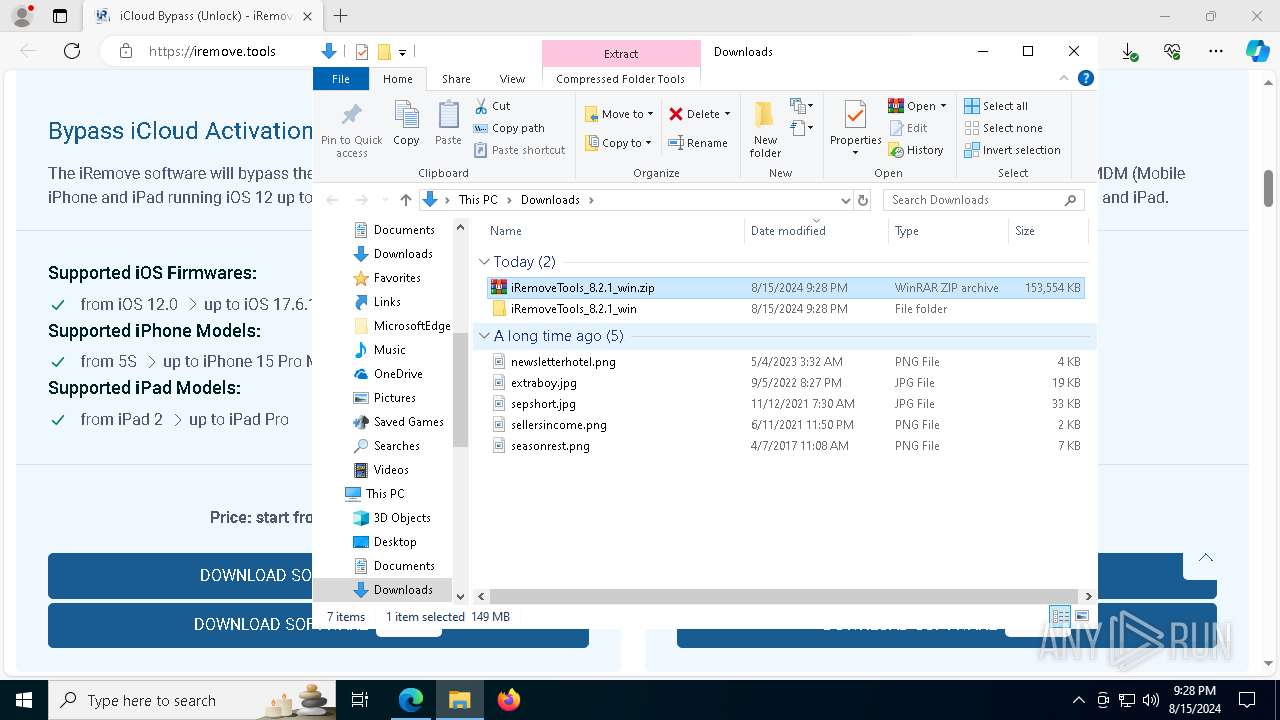Select extraboy.jpg file
Image resolution: width=1280 pixels, height=720 pixels.
[786, 383]
